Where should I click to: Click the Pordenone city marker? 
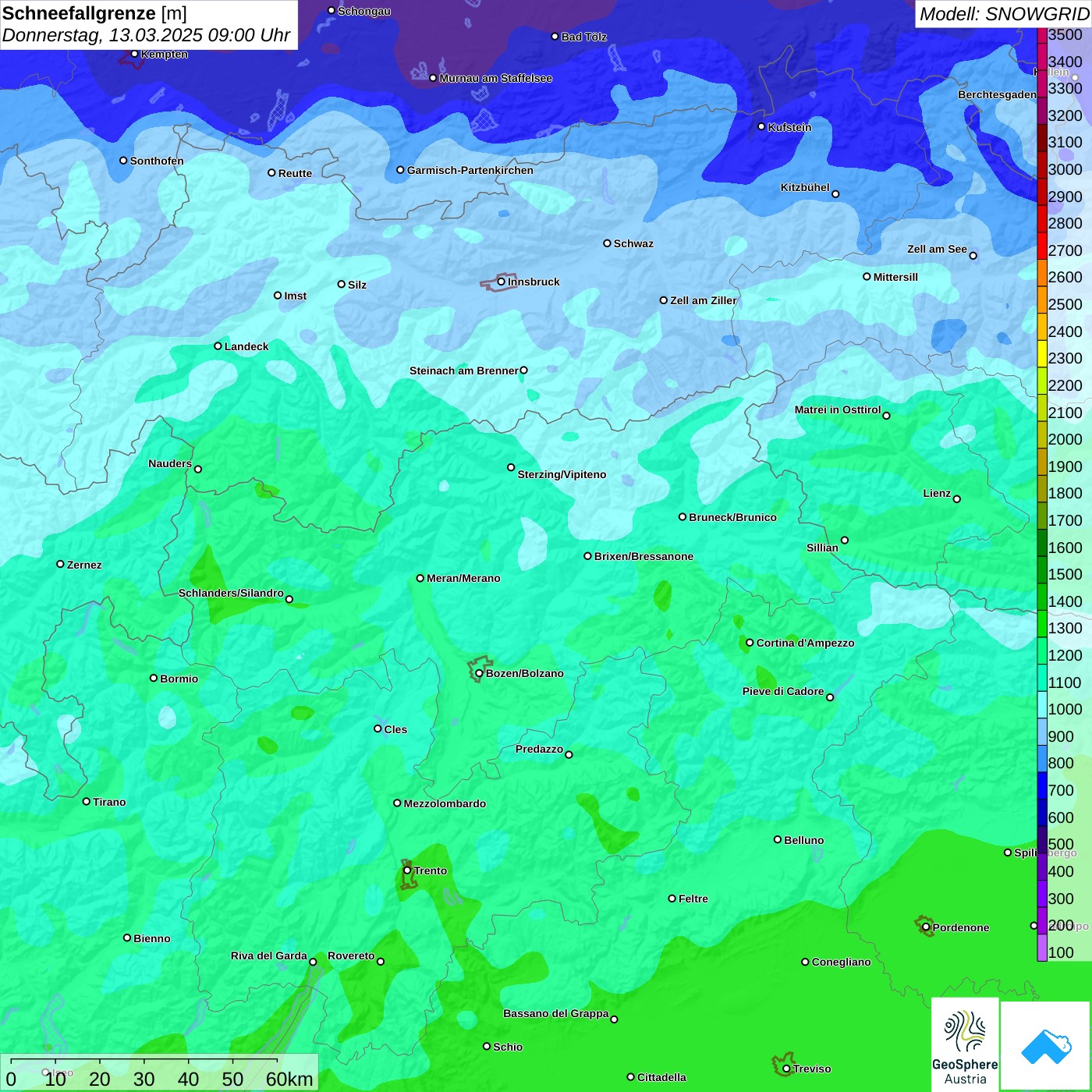926,927
